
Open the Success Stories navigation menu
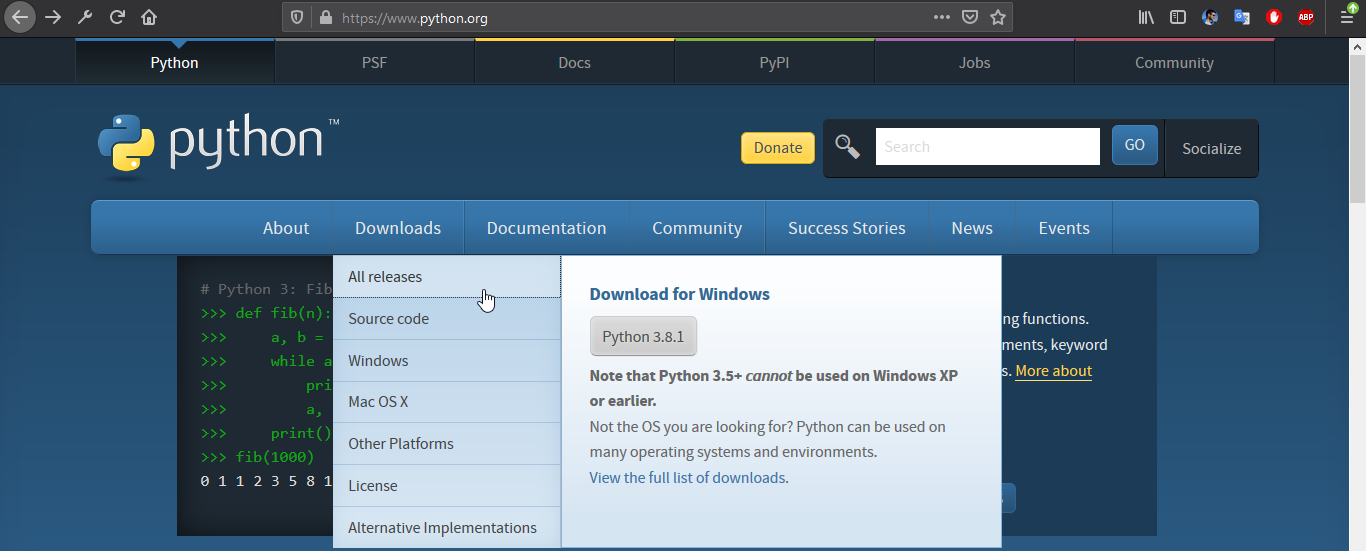[847, 228]
